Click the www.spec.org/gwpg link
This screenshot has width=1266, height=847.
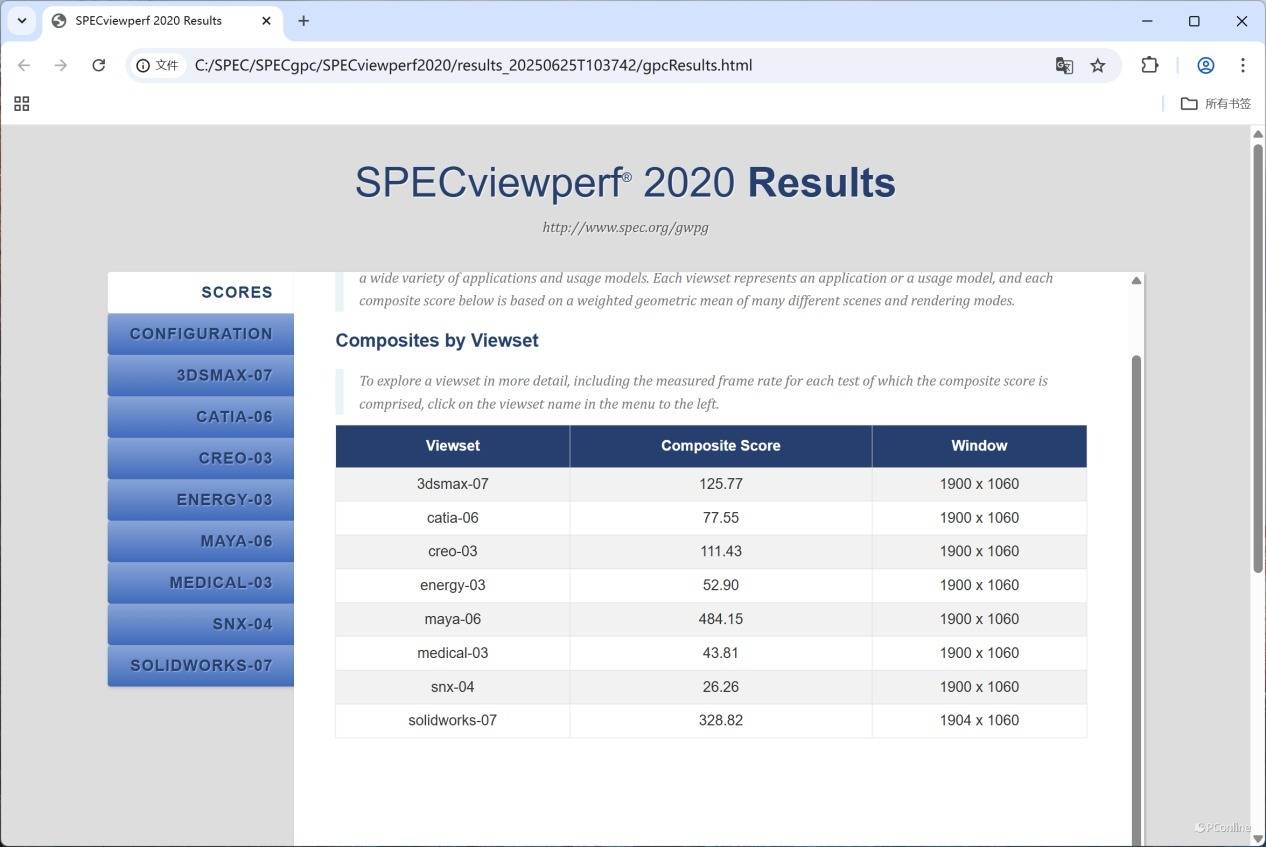pyautogui.click(x=625, y=227)
